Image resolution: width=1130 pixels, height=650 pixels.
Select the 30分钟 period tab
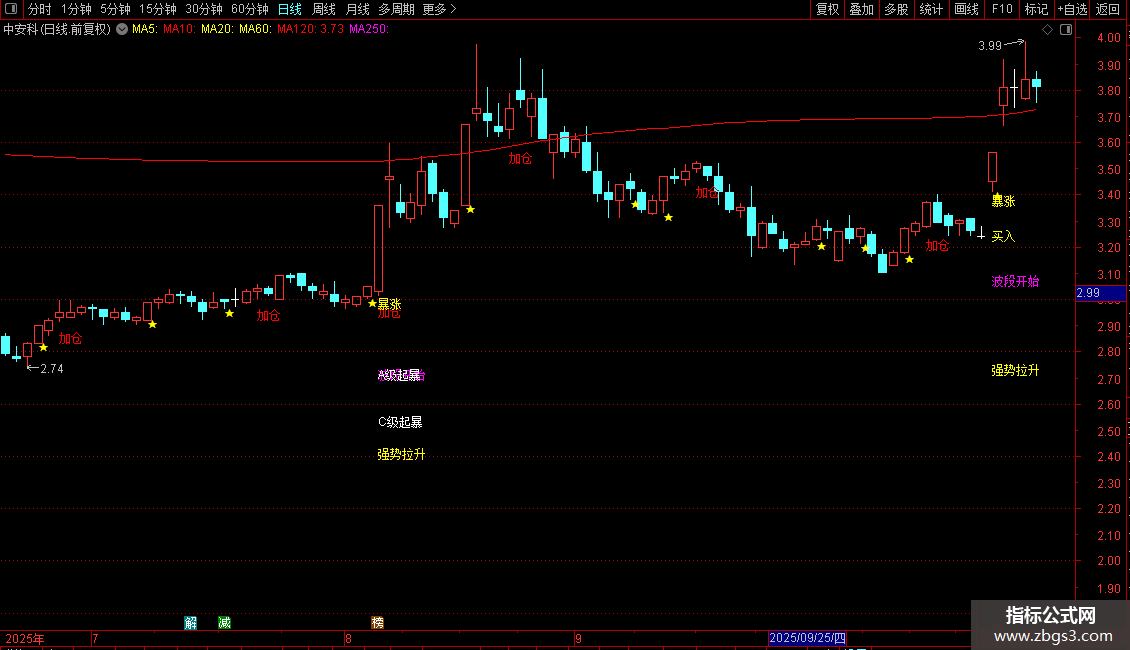tap(204, 9)
